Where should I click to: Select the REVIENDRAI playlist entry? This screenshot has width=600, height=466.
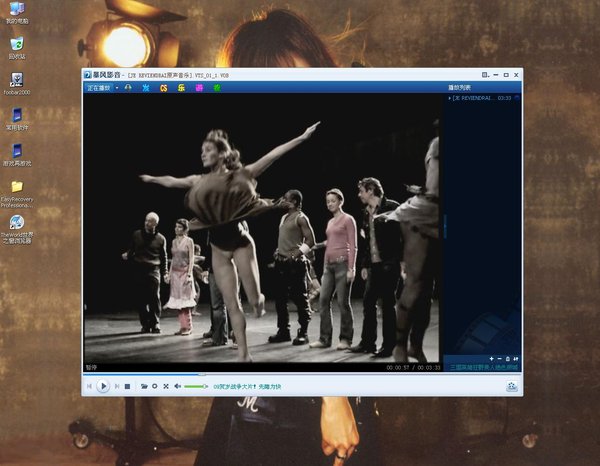(x=484, y=98)
